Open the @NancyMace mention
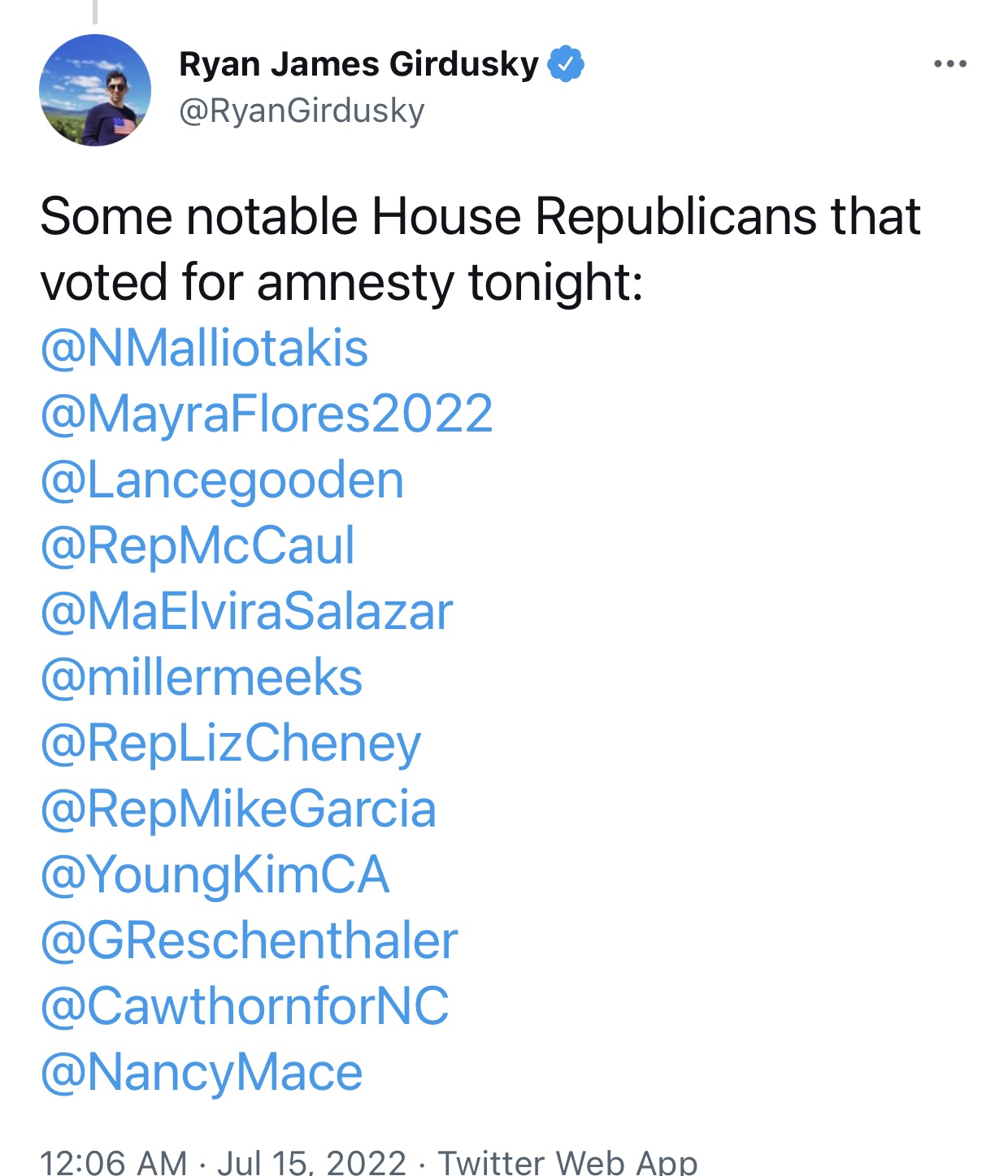This screenshot has height=1176, width=1008. (x=201, y=1072)
